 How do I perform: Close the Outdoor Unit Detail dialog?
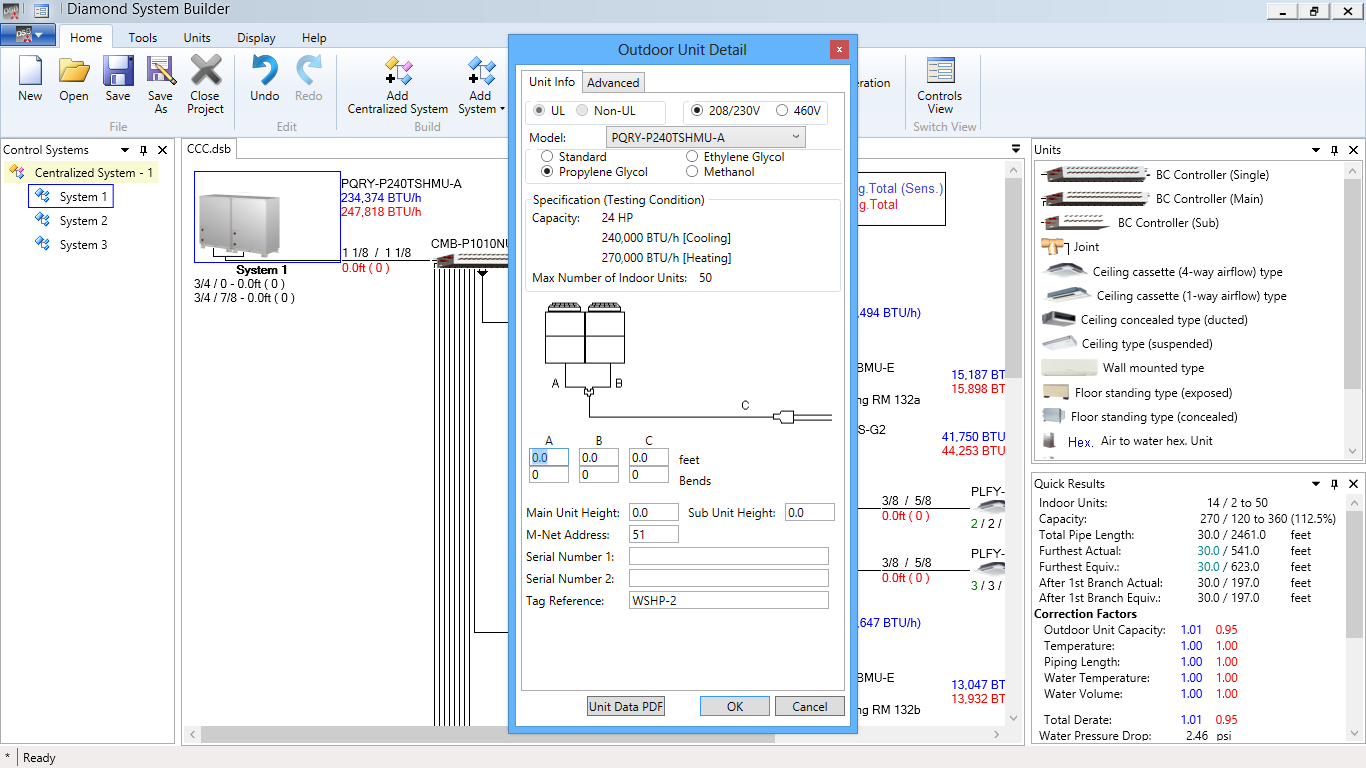tap(840, 49)
